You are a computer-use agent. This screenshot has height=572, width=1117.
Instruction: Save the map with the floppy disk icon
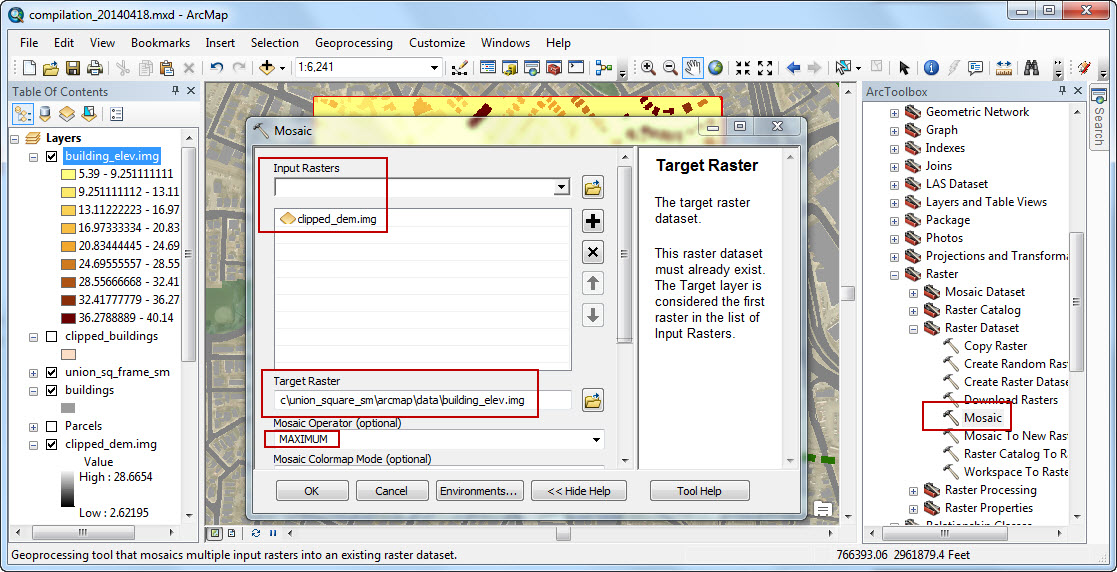pos(73,68)
